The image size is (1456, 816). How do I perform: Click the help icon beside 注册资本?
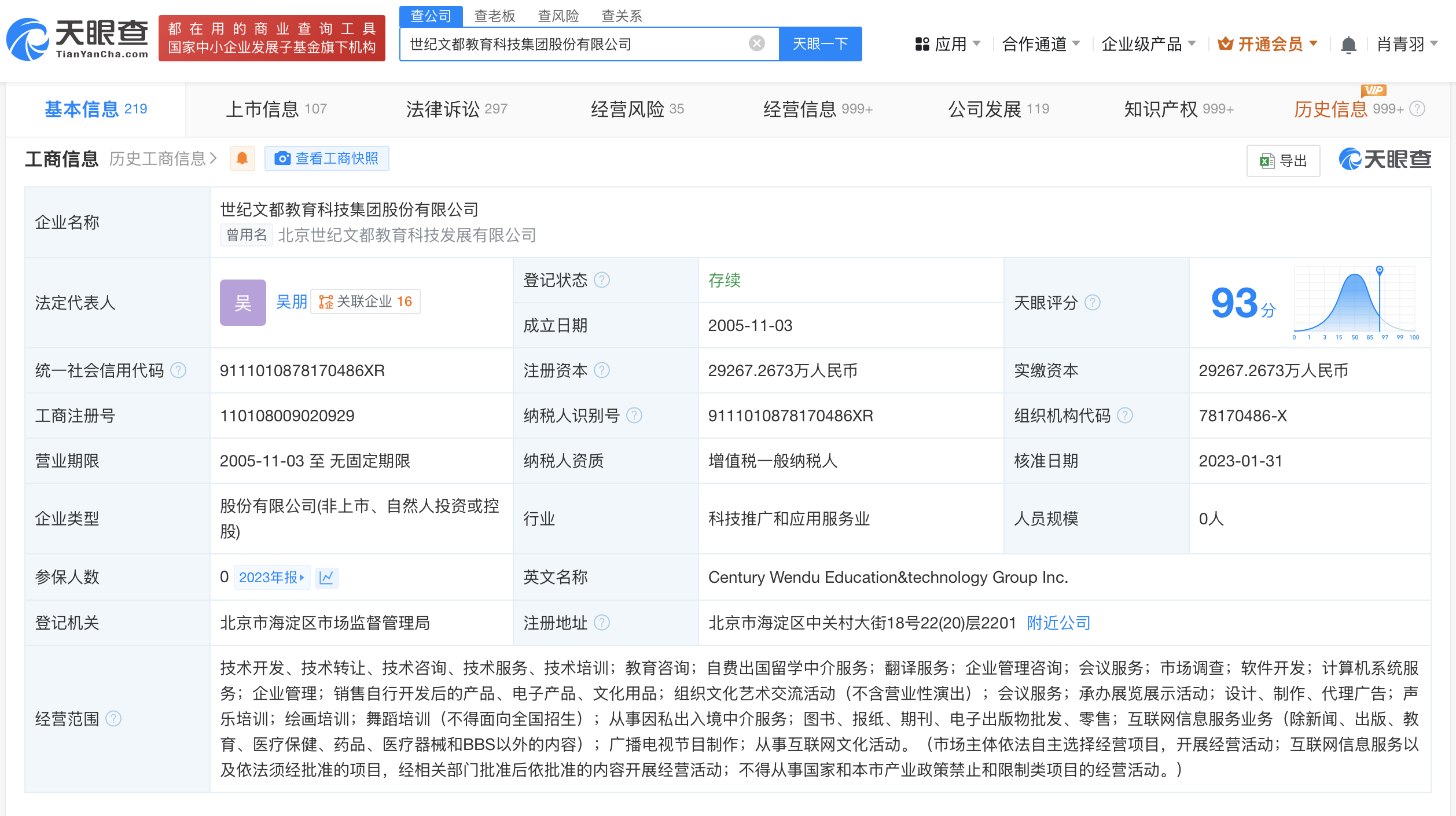click(602, 370)
